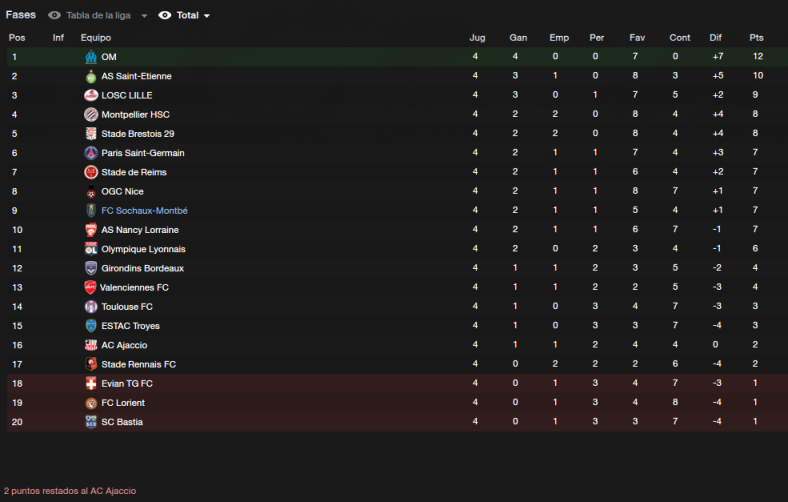Click the Olympique Lyonnais OL logo
The width and height of the screenshot is (788, 502).
click(x=91, y=249)
